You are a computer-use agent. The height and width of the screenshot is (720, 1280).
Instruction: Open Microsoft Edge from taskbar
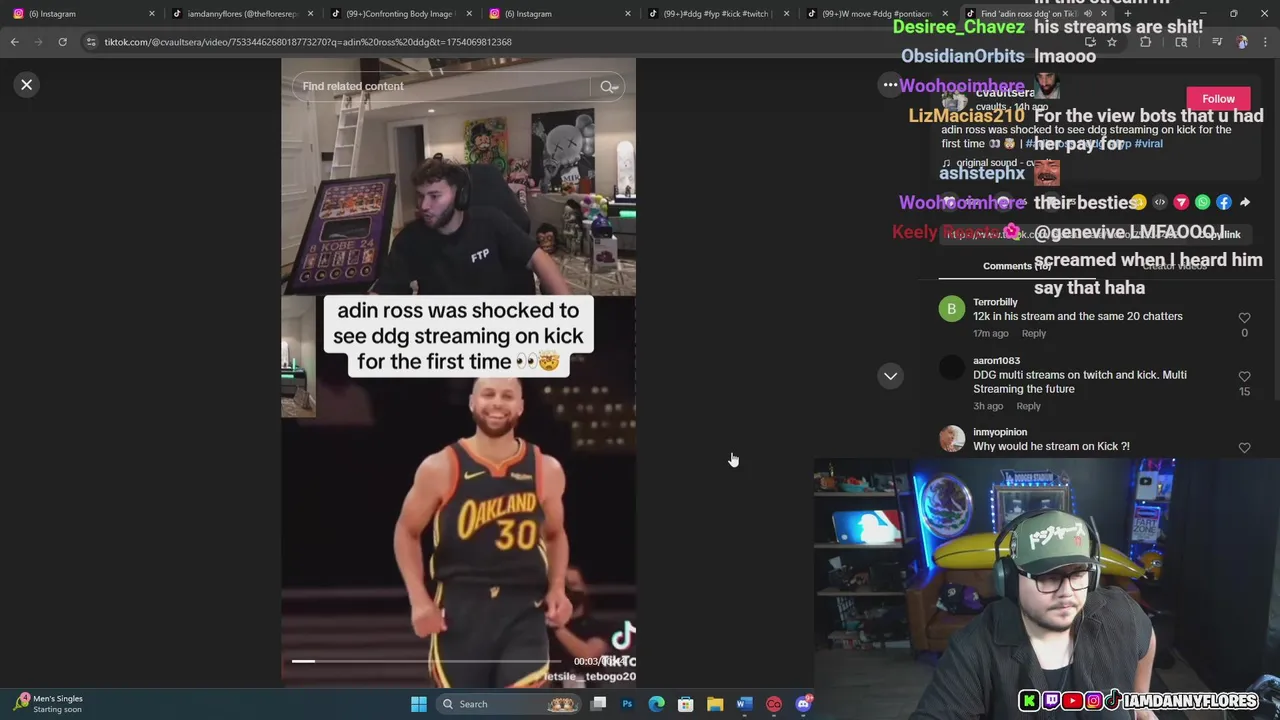click(x=656, y=704)
